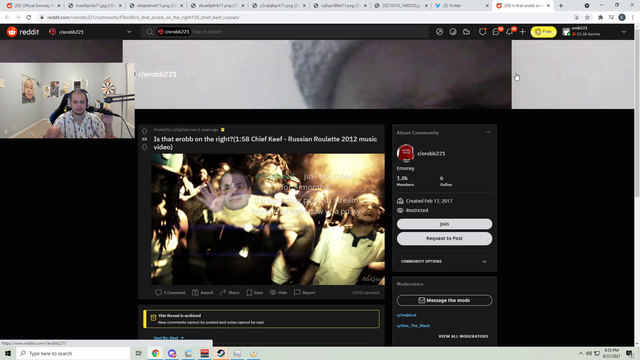The height and width of the screenshot is (360, 640).
Task: Open the All communities icon in header
Action: pos(453,32)
